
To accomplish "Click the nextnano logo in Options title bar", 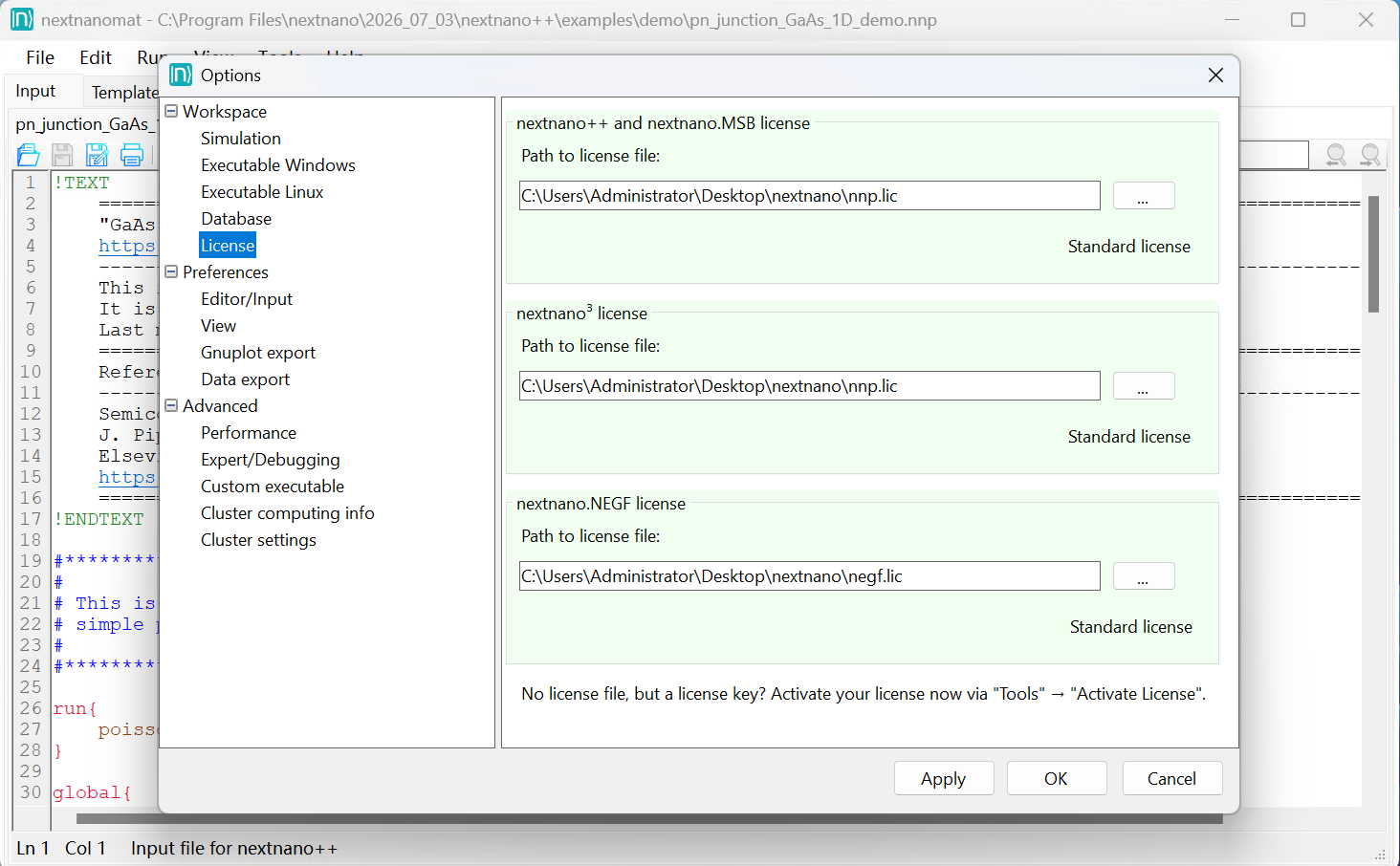I will click(181, 75).
